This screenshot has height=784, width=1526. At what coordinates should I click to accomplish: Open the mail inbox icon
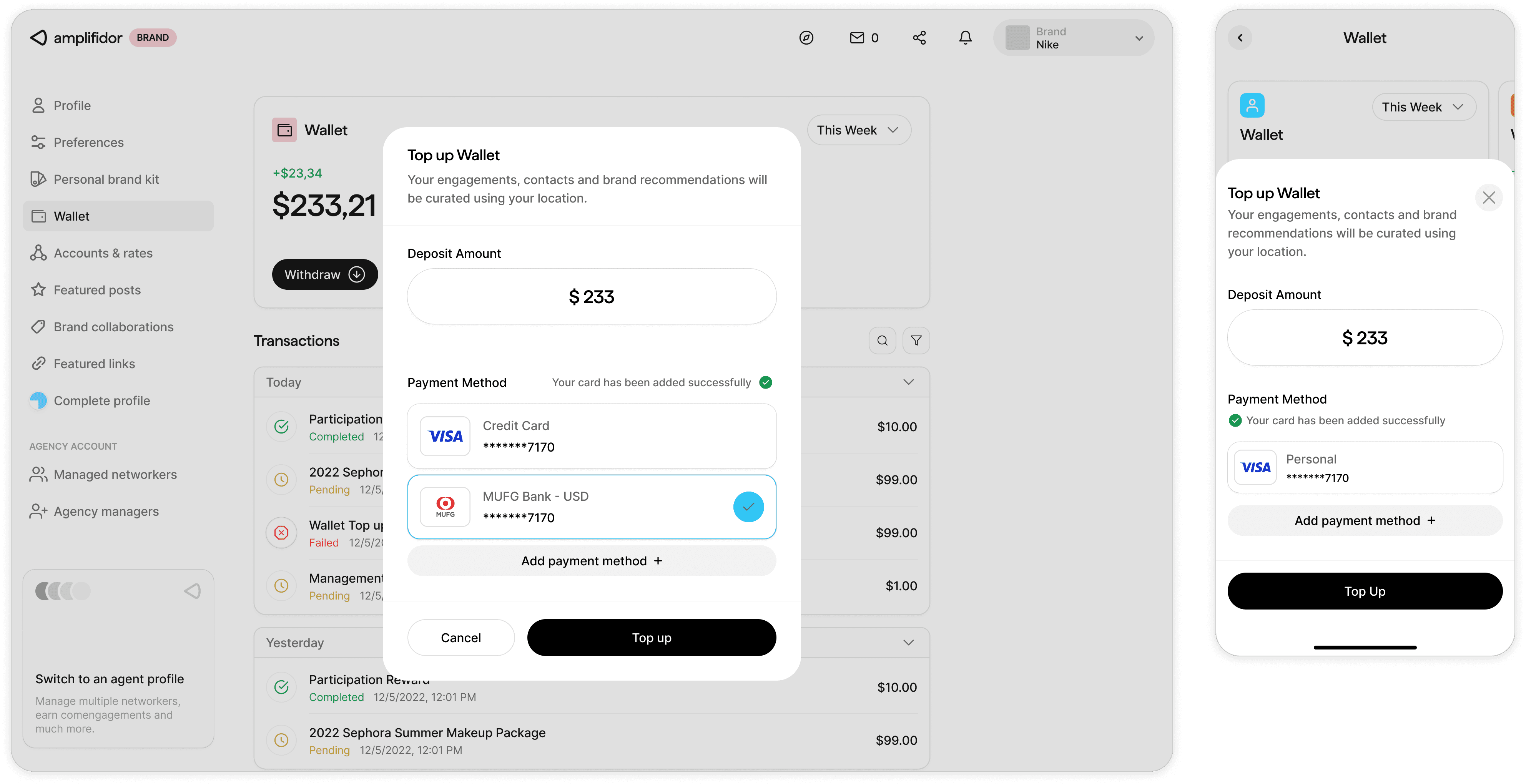point(857,38)
